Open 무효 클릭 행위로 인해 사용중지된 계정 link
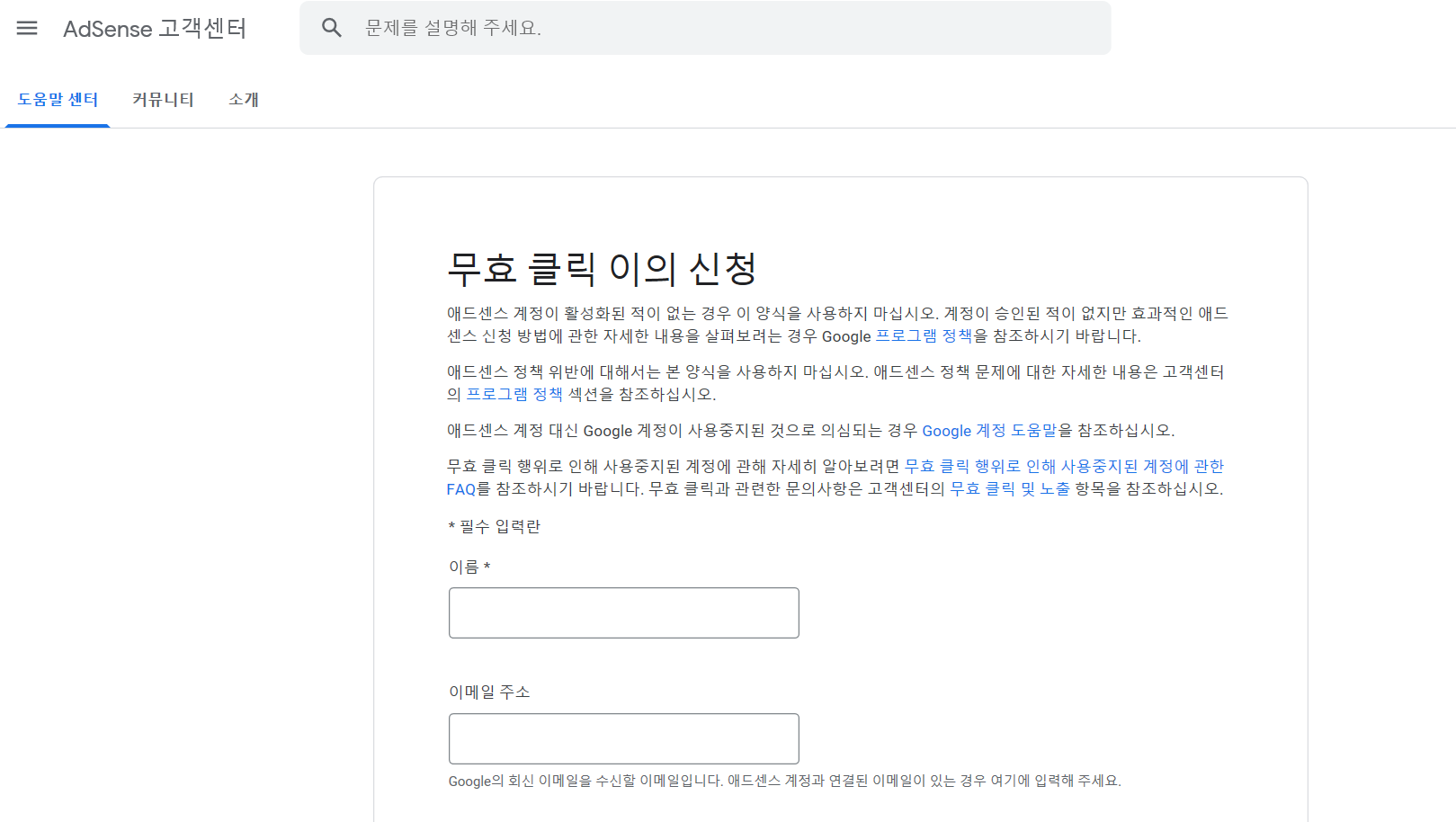Viewport: 1456px width, 822px height. click(x=1064, y=467)
